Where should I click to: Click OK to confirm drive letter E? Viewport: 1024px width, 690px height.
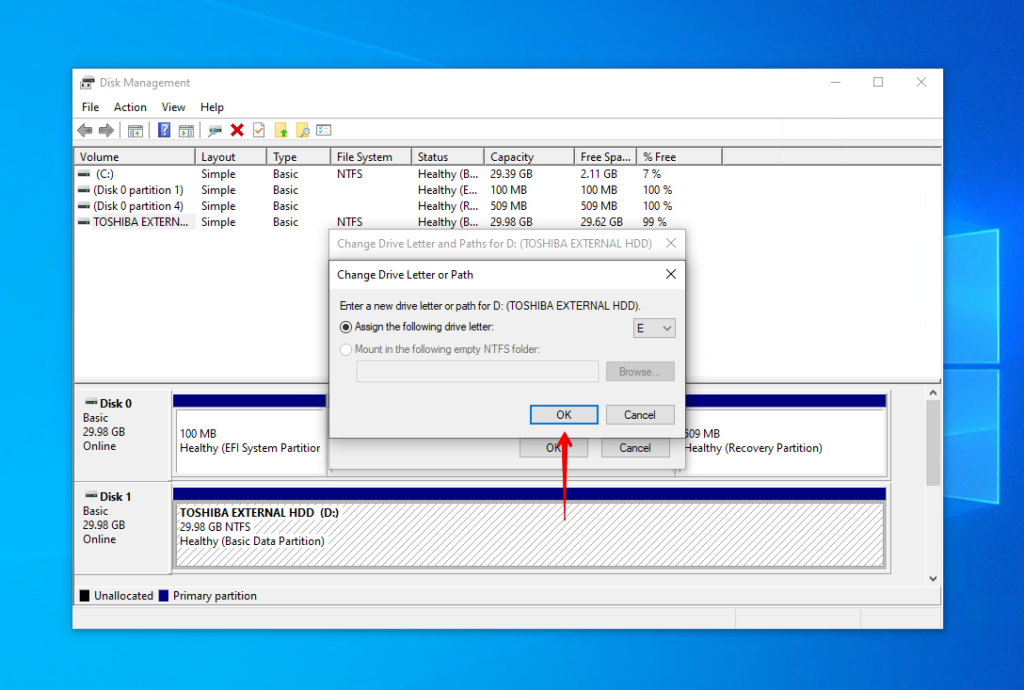(563, 414)
